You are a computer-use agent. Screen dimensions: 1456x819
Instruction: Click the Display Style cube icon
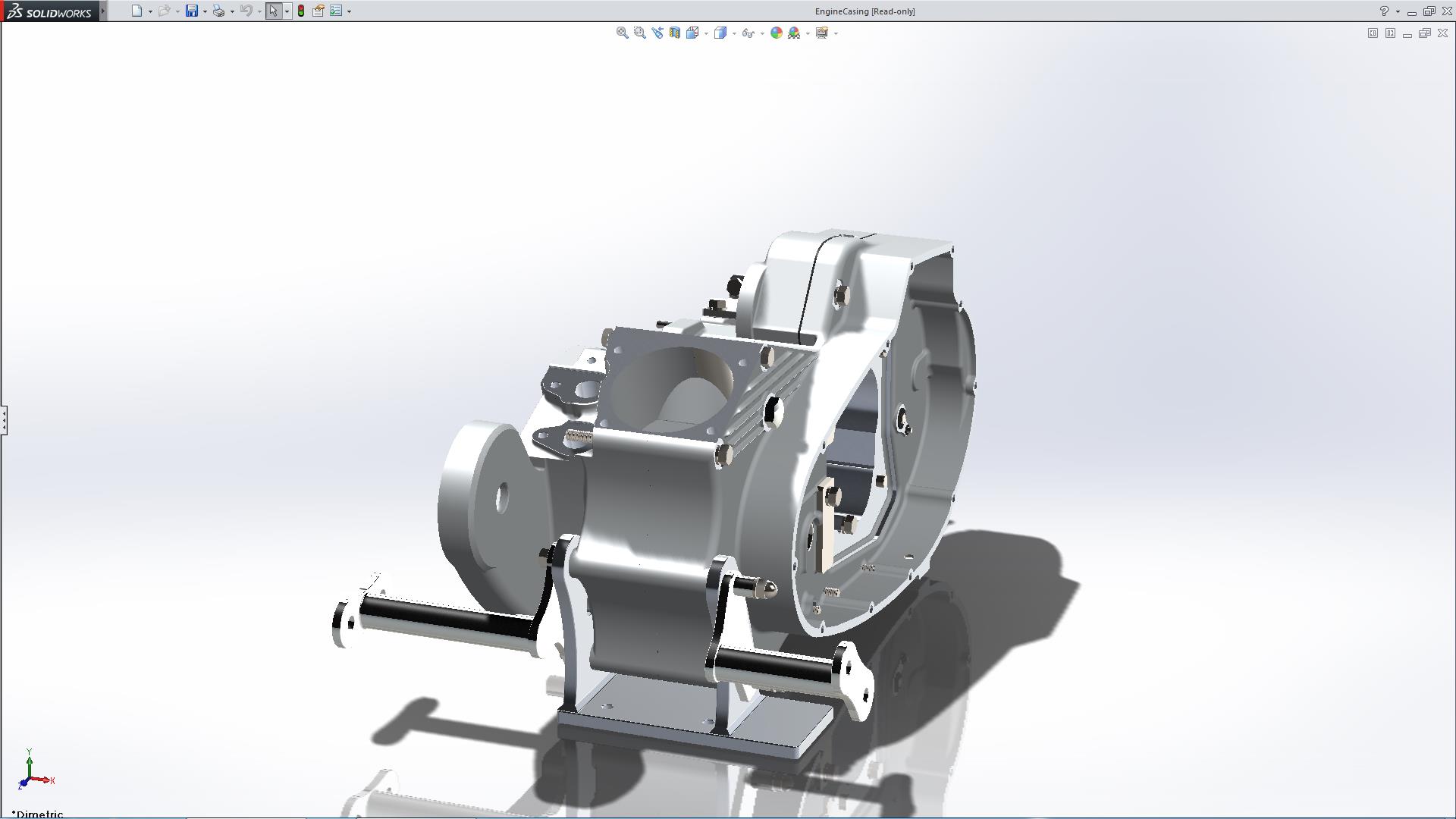point(720,33)
